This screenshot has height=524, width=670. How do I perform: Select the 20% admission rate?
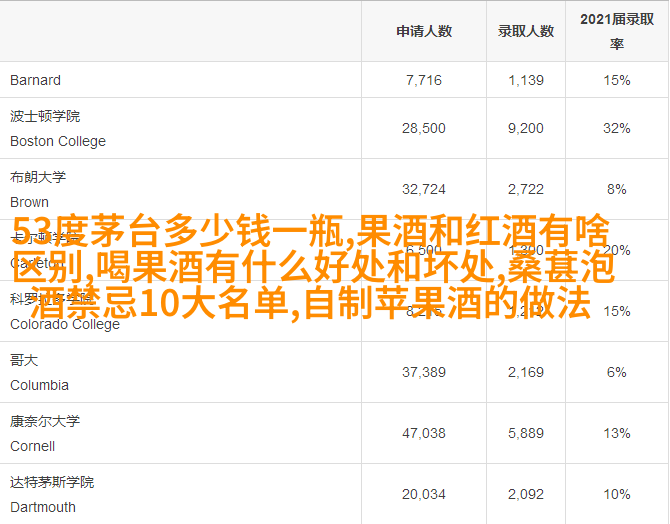click(x=617, y=250)
